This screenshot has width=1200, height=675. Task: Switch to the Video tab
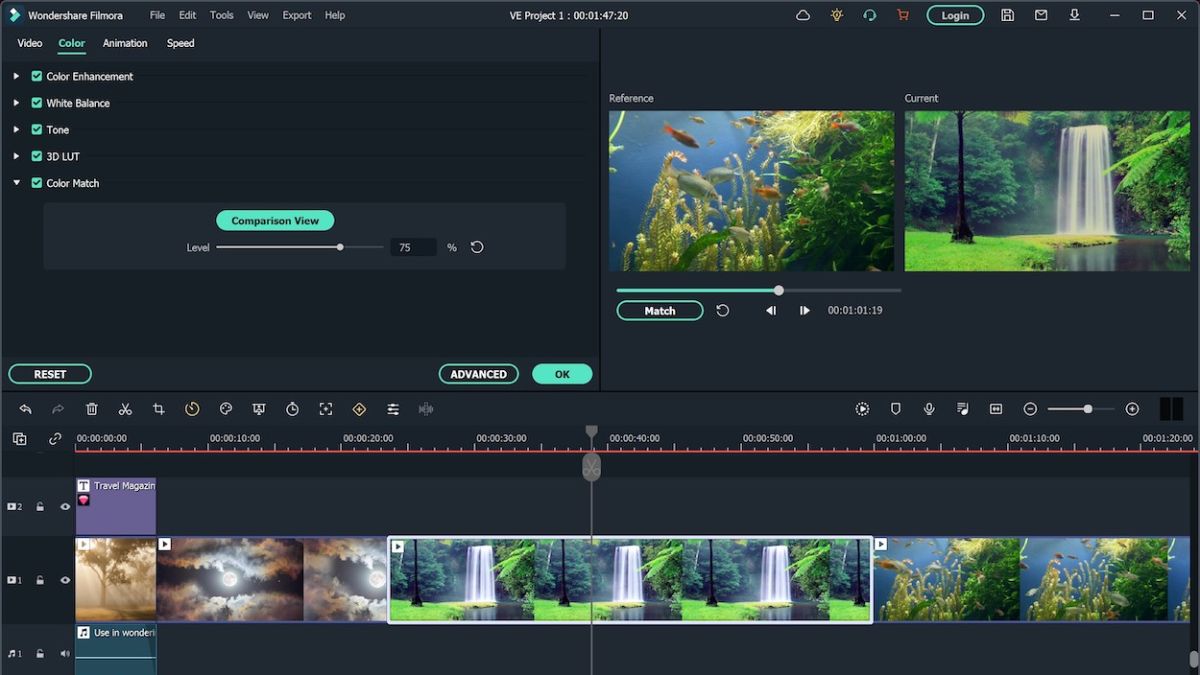(30, 43)
